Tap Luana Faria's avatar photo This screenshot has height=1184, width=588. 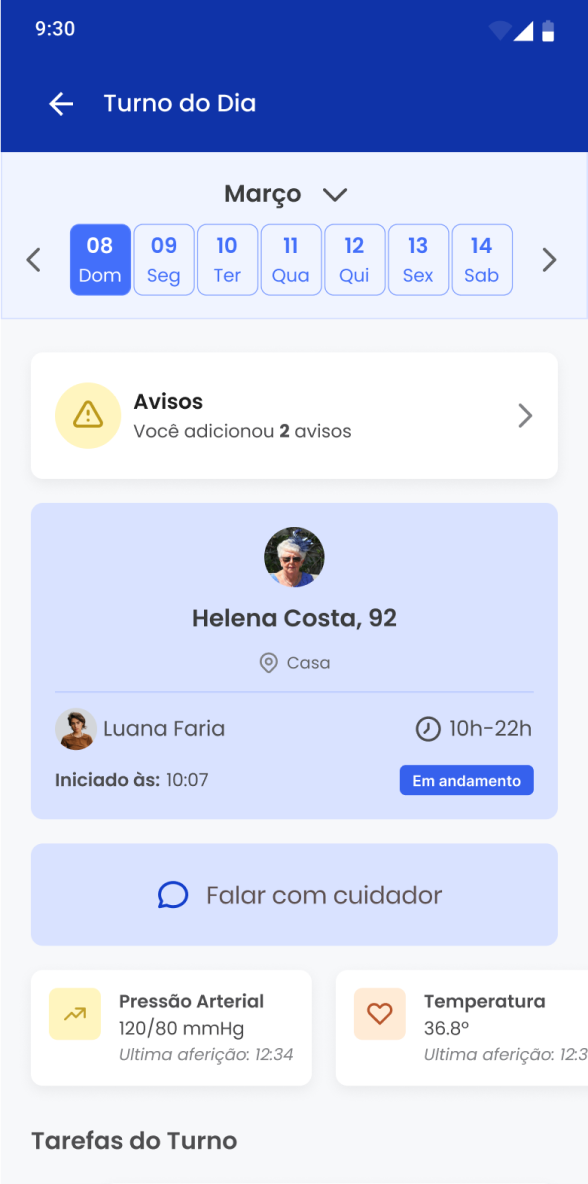[x=76, y=729]
